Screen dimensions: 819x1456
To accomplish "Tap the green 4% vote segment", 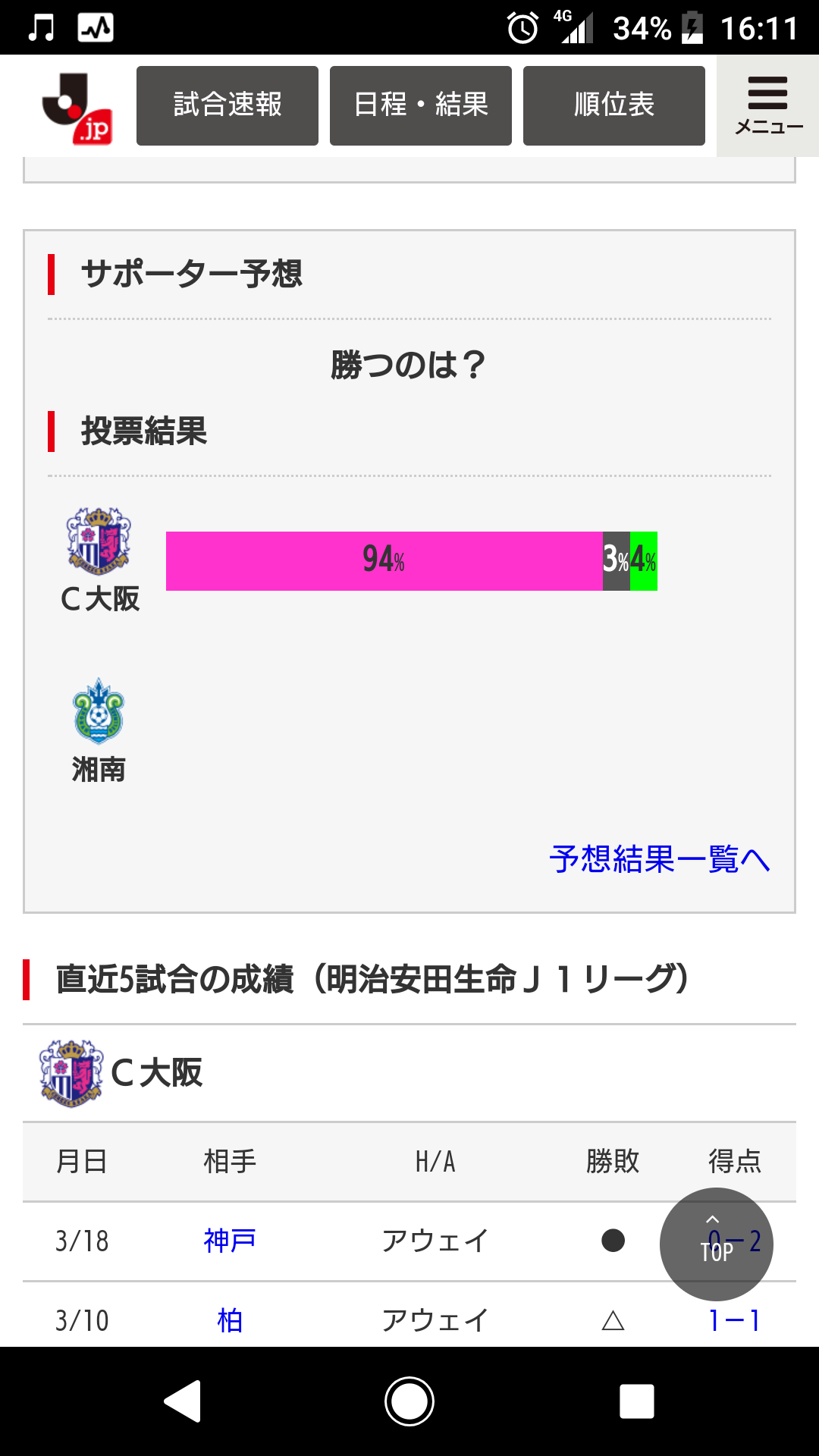I will click(644, 561).
